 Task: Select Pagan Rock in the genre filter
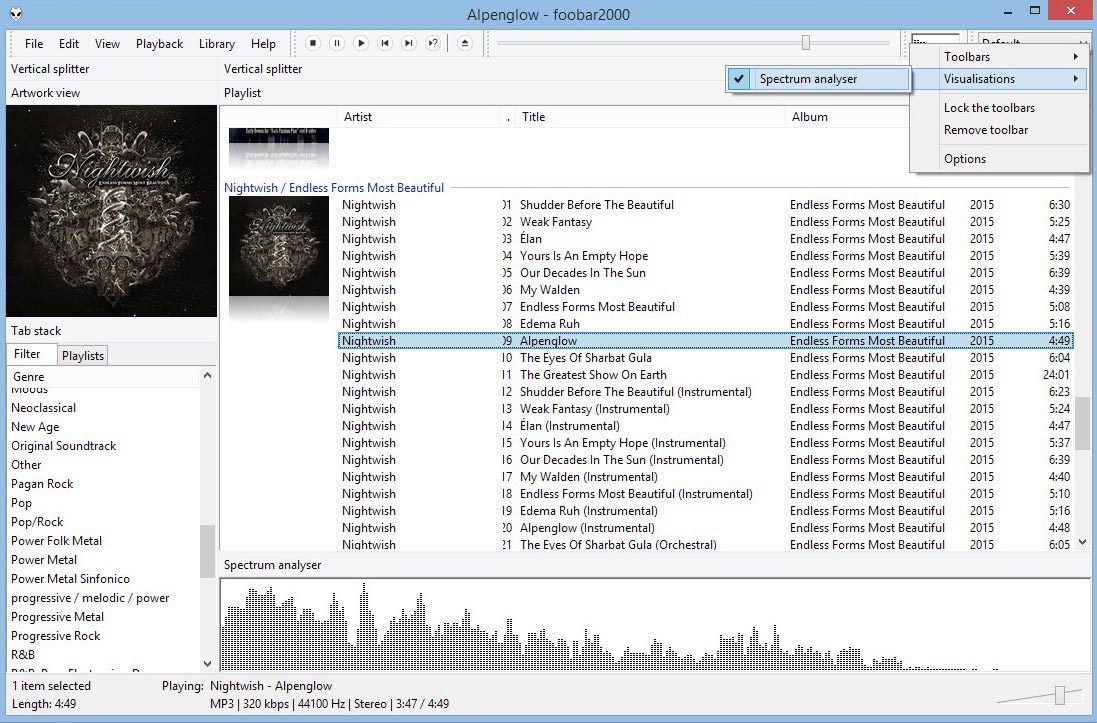pos(42,483)
